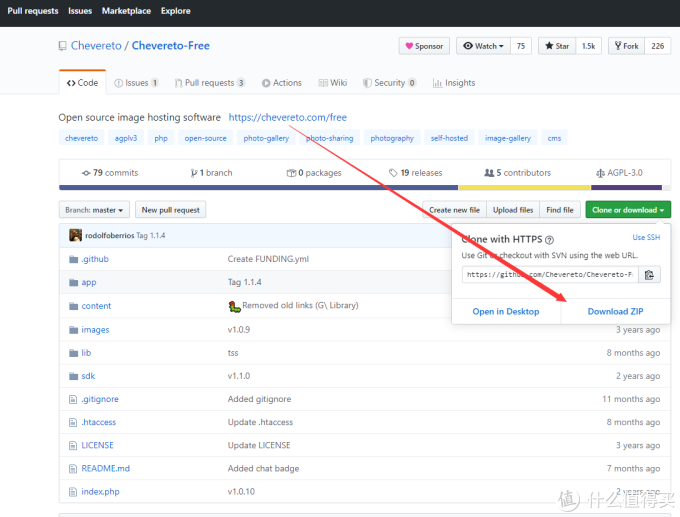The width and height of the screenshot is (680, 517).
Task: Click rodolfoberrios avatar thumbnail
Action: coord(75,235)
